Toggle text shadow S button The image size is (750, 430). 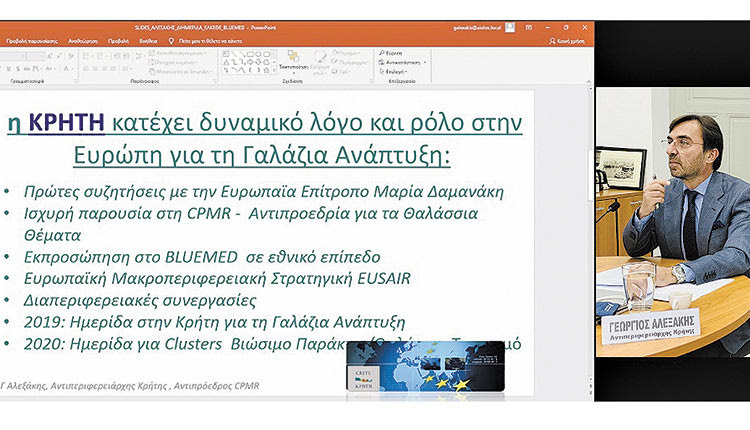click(x=18, y=69)
